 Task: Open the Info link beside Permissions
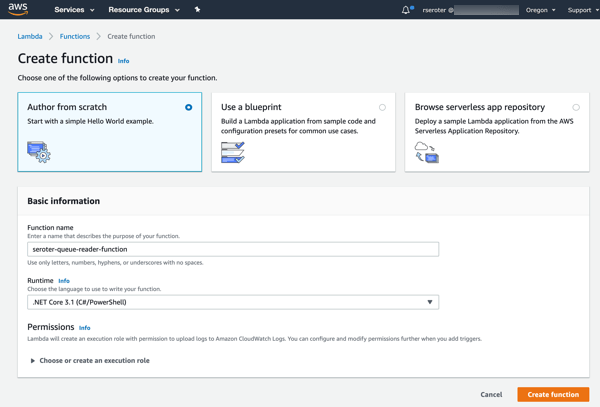tap(85, 328)
